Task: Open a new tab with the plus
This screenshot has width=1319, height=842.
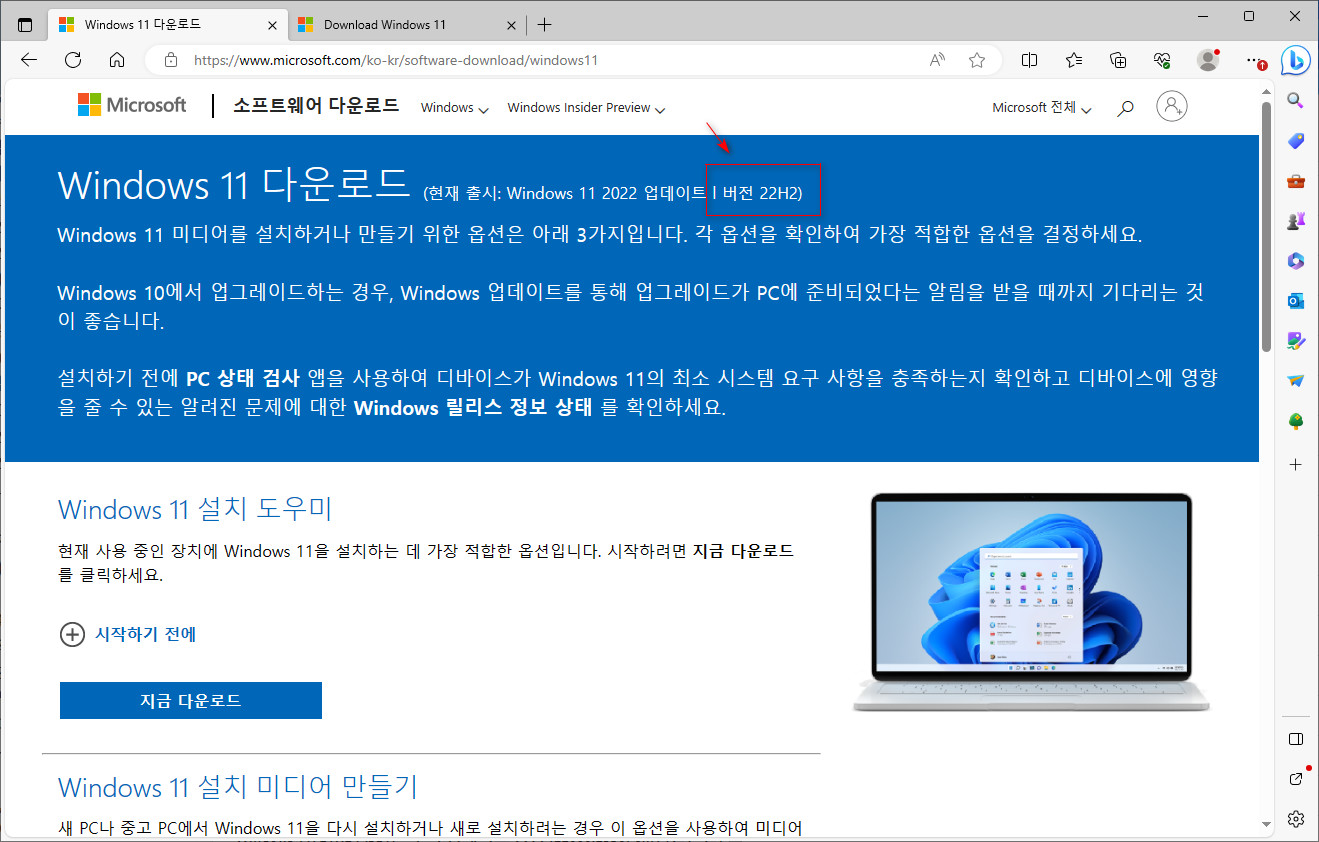Action: coord(544,25)
